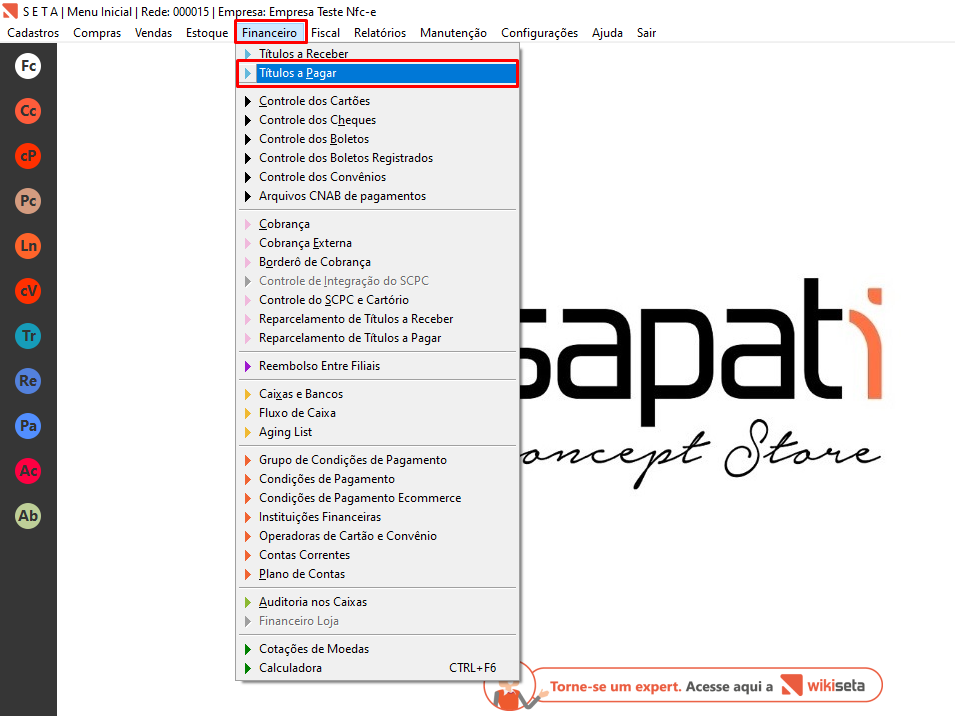Open the Estoque menu

(206, 33)
